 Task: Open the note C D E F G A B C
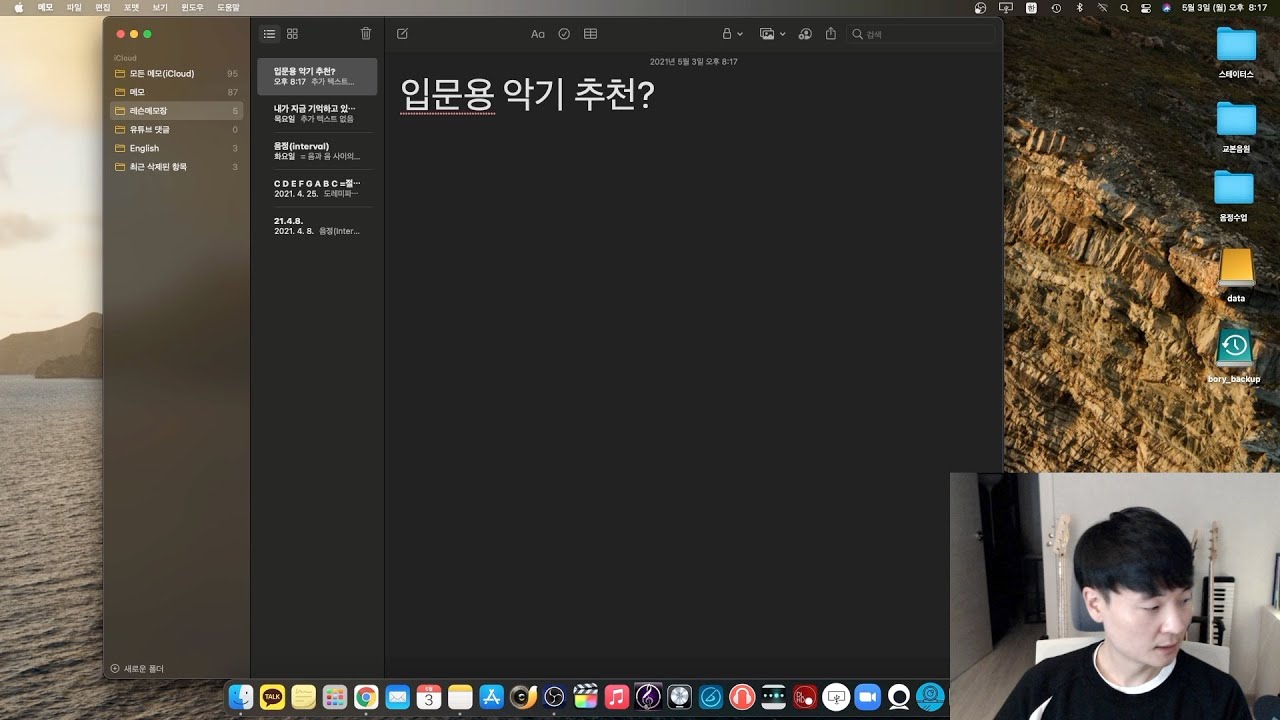coord(317,188)
